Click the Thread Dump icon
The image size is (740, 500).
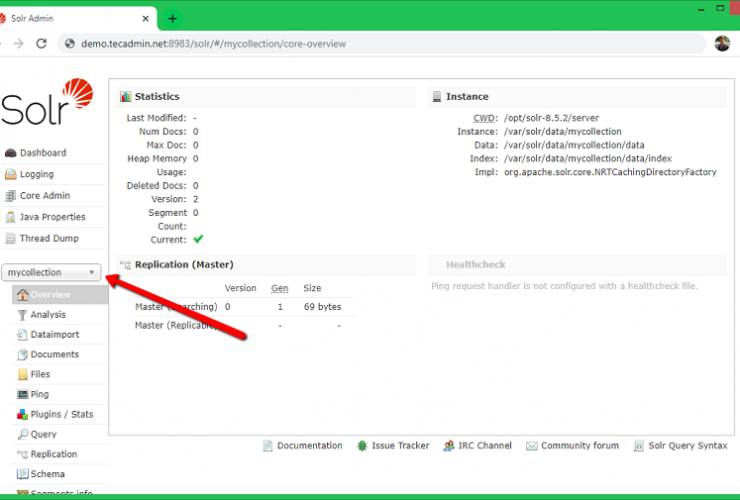pos(11,239)
